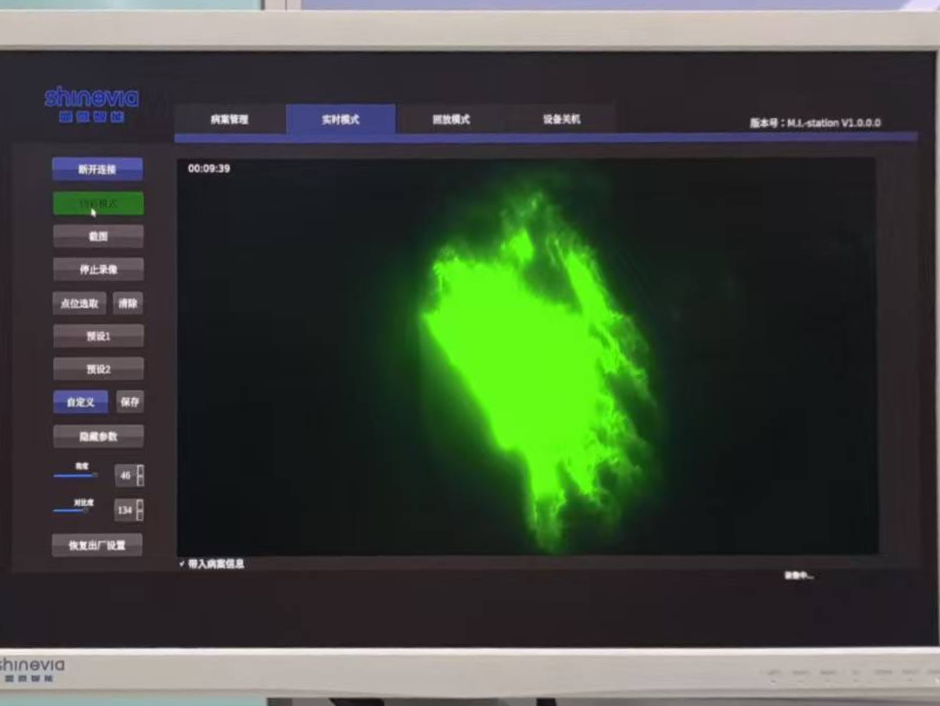Click the brightness slider
The width and height of the screenshot is (940, 706).
[x=75, y=475]
